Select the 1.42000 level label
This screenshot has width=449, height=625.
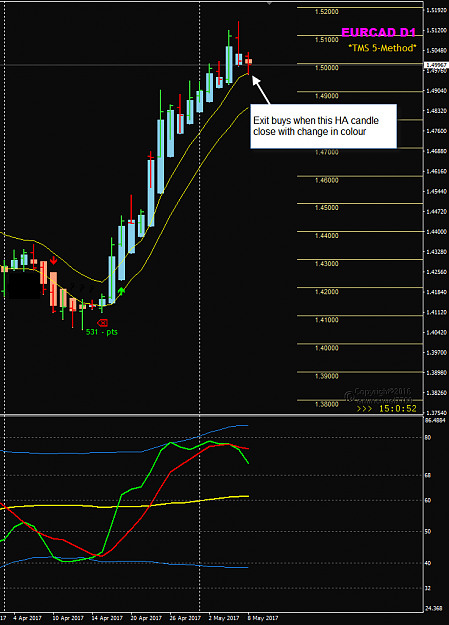tap(327, 292)
